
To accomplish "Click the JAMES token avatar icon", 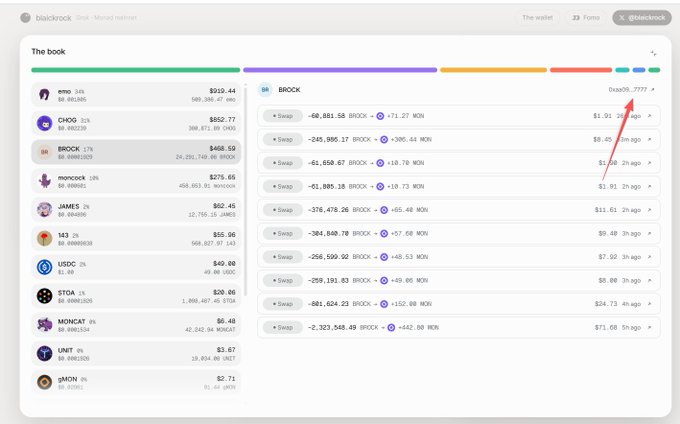I will (44, 209).
